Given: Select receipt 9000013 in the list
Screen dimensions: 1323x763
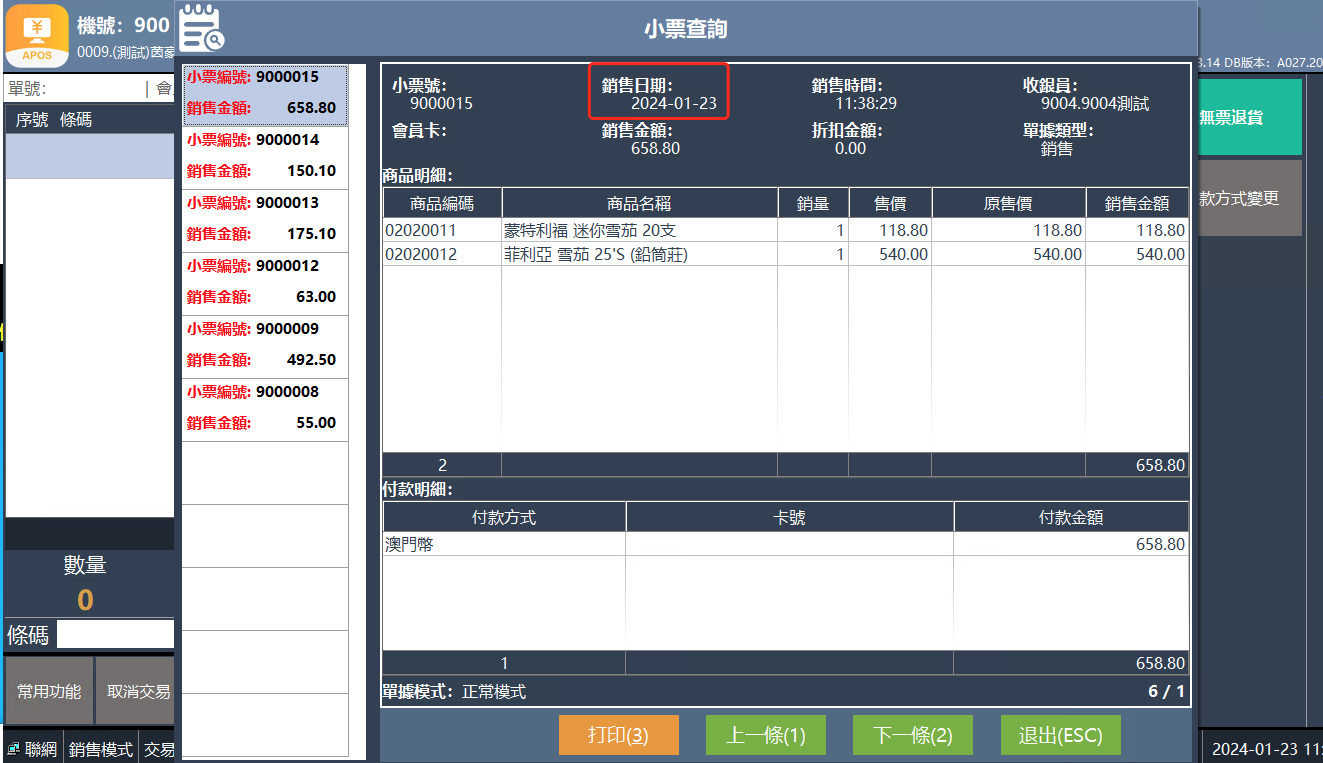Looking at the screenshot, I should 265,220.
